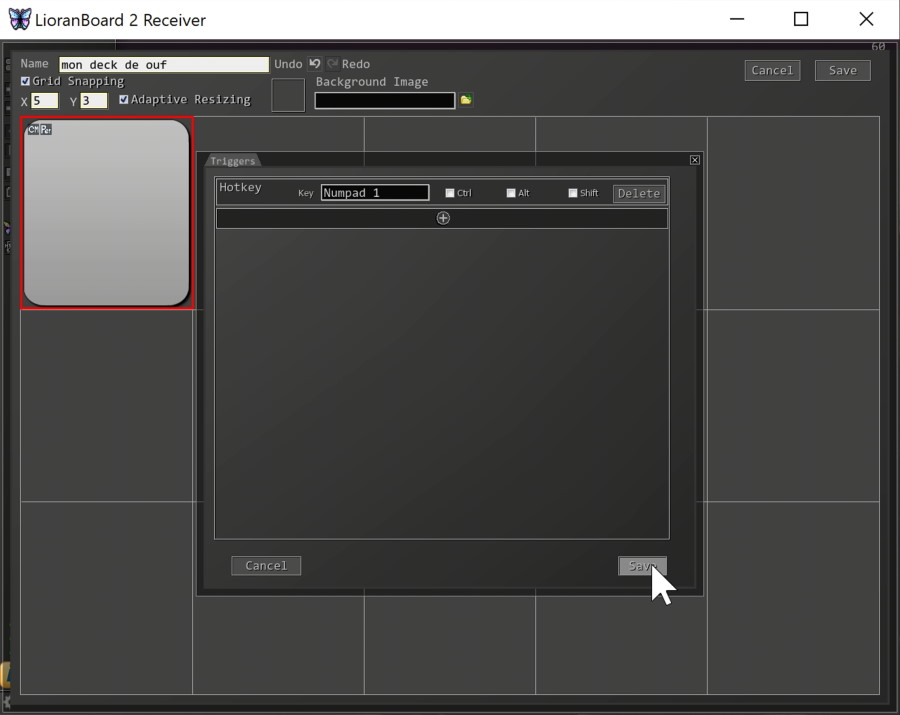Toggle the Adaptive Resizing checkbox
900x715 pixels.
(124, 100)
